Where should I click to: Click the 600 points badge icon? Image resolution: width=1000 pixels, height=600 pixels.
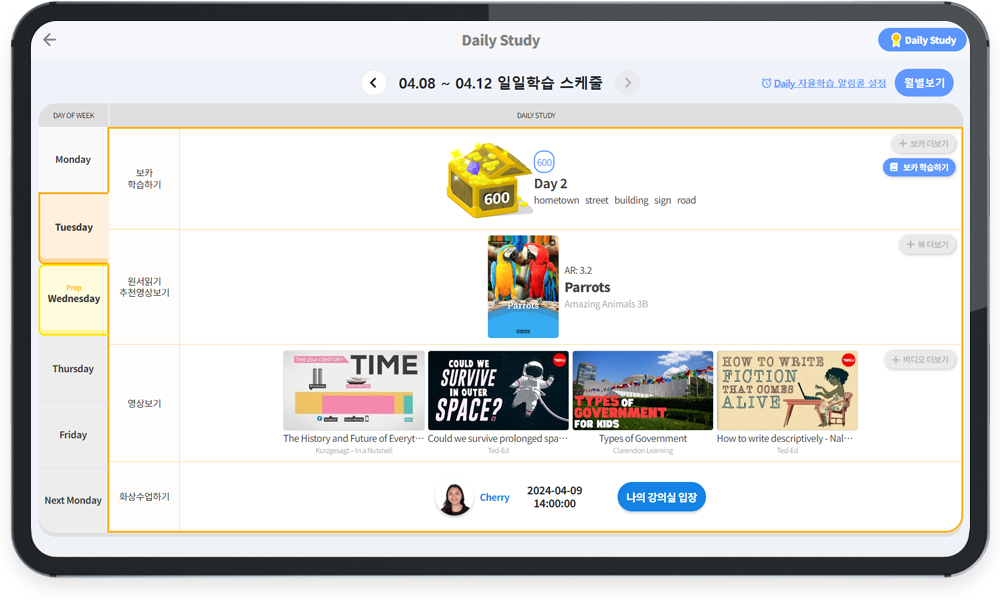(x=544, y=163)
